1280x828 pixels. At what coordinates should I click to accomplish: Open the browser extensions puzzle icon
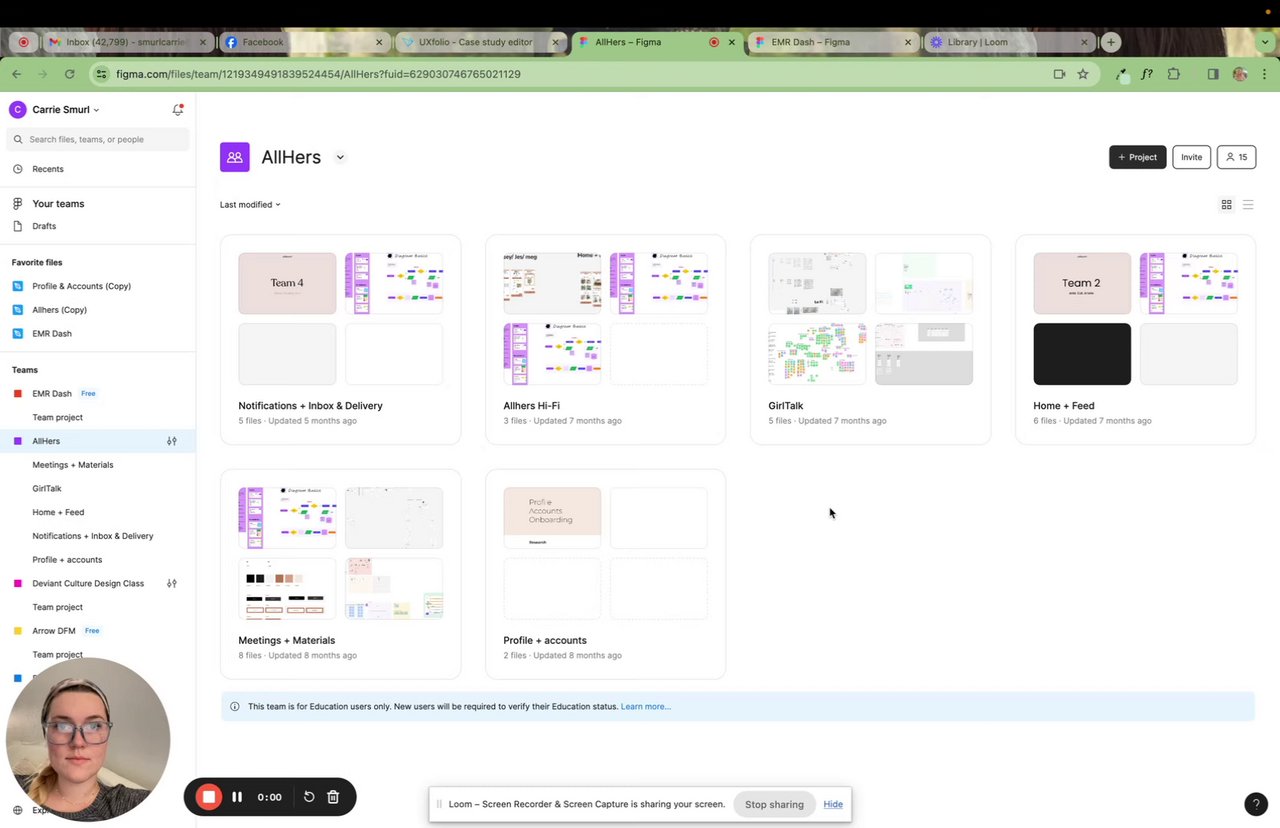tap(1174, 74)
